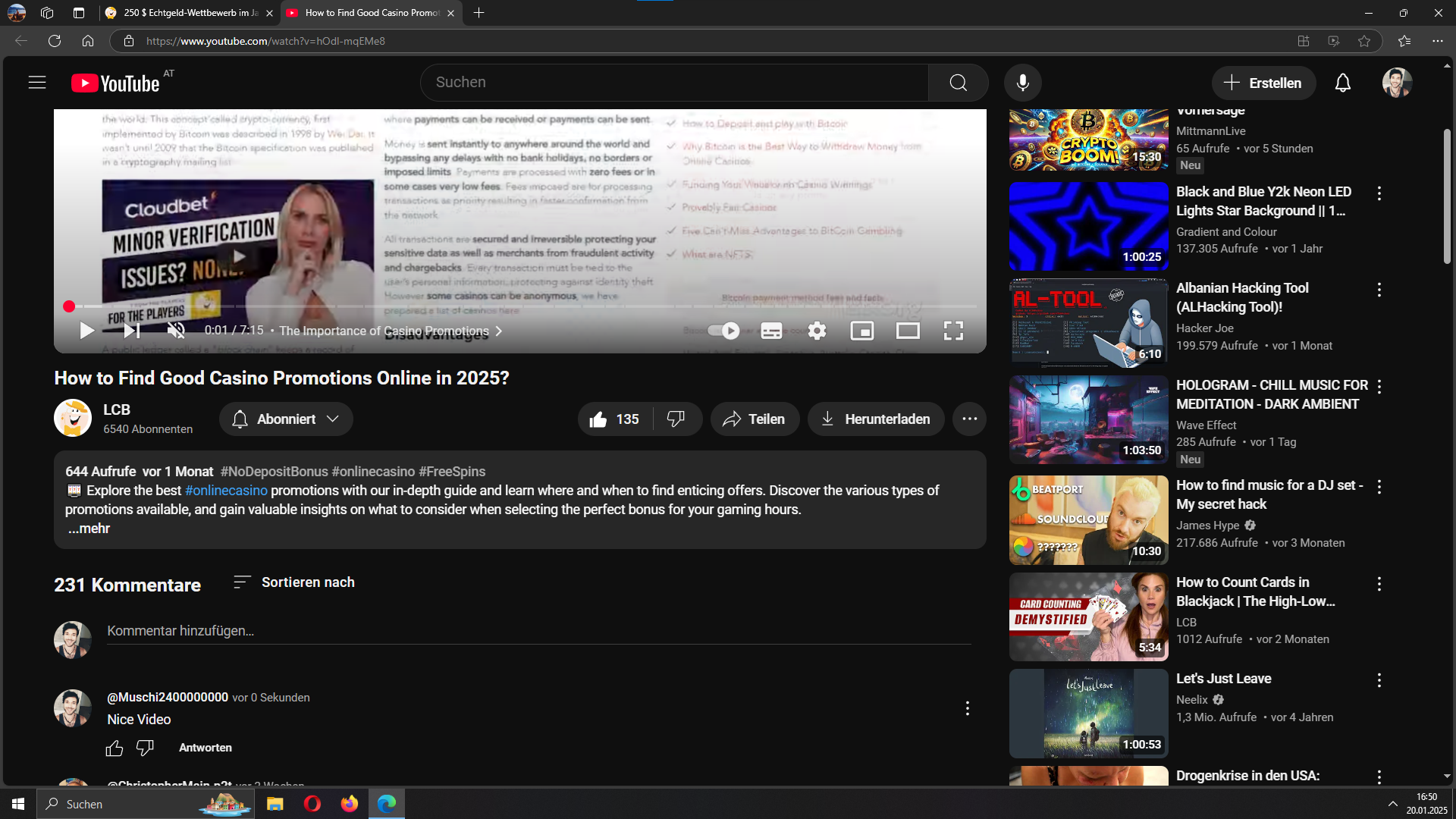Open menu for Black and Blue Y2k video
This screenshot has height=819, width=1456.
pos(1379,193)
